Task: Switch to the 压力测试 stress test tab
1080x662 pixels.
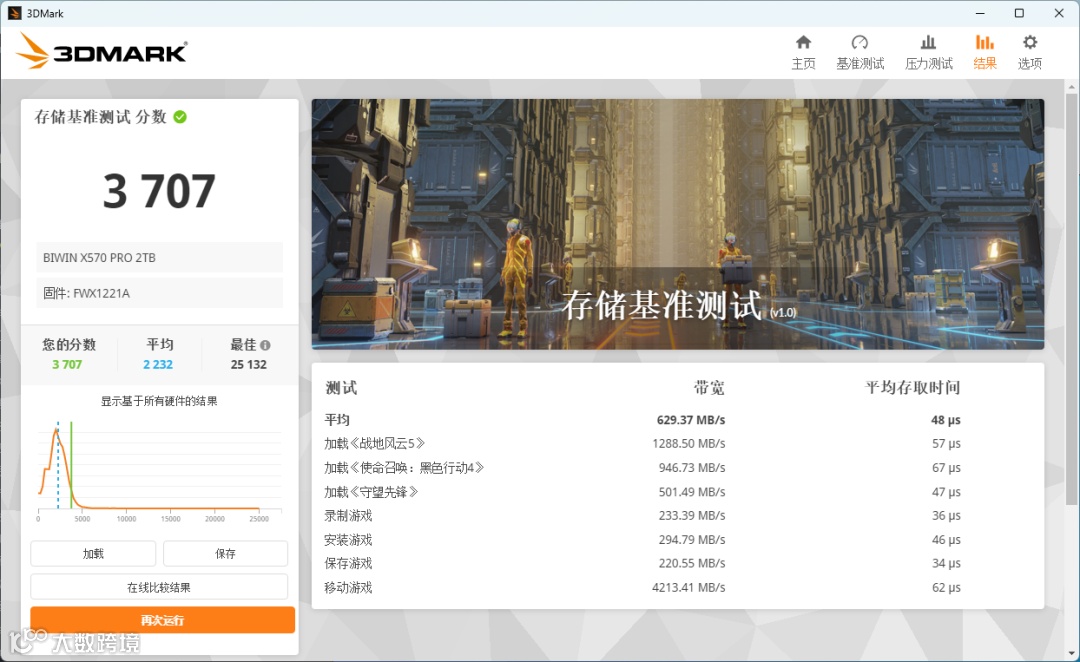Action: coord(928,52)
